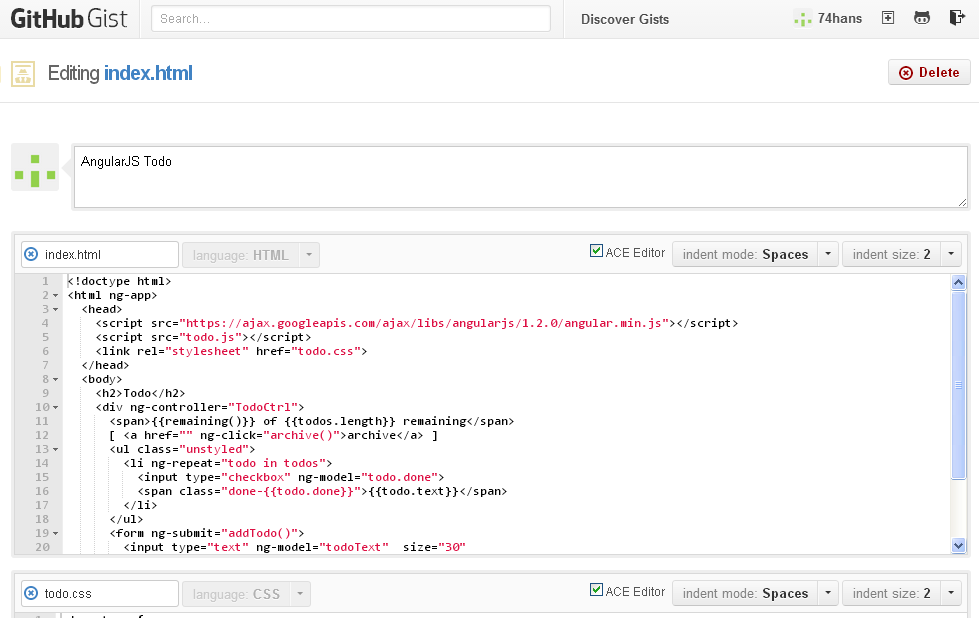The height and width of the screenshot is (618, 979).
Task: Open the new gist plus icon
Action: (888, 18)
